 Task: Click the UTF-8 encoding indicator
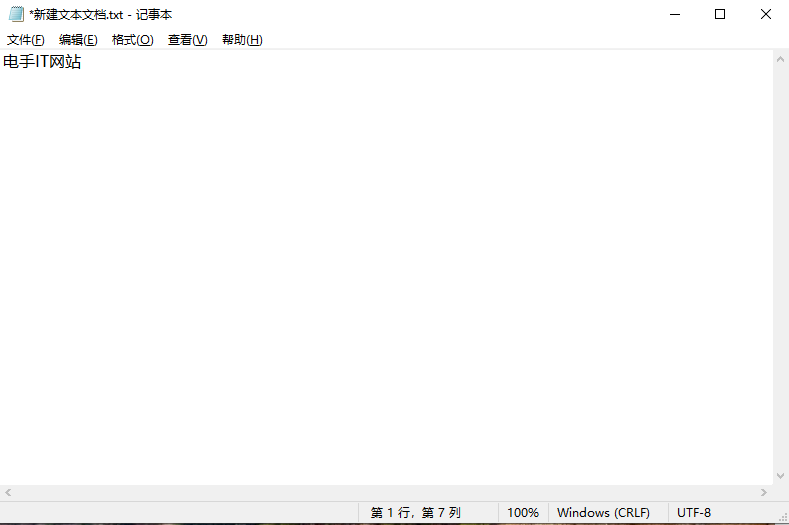click(x=694, y=513)
